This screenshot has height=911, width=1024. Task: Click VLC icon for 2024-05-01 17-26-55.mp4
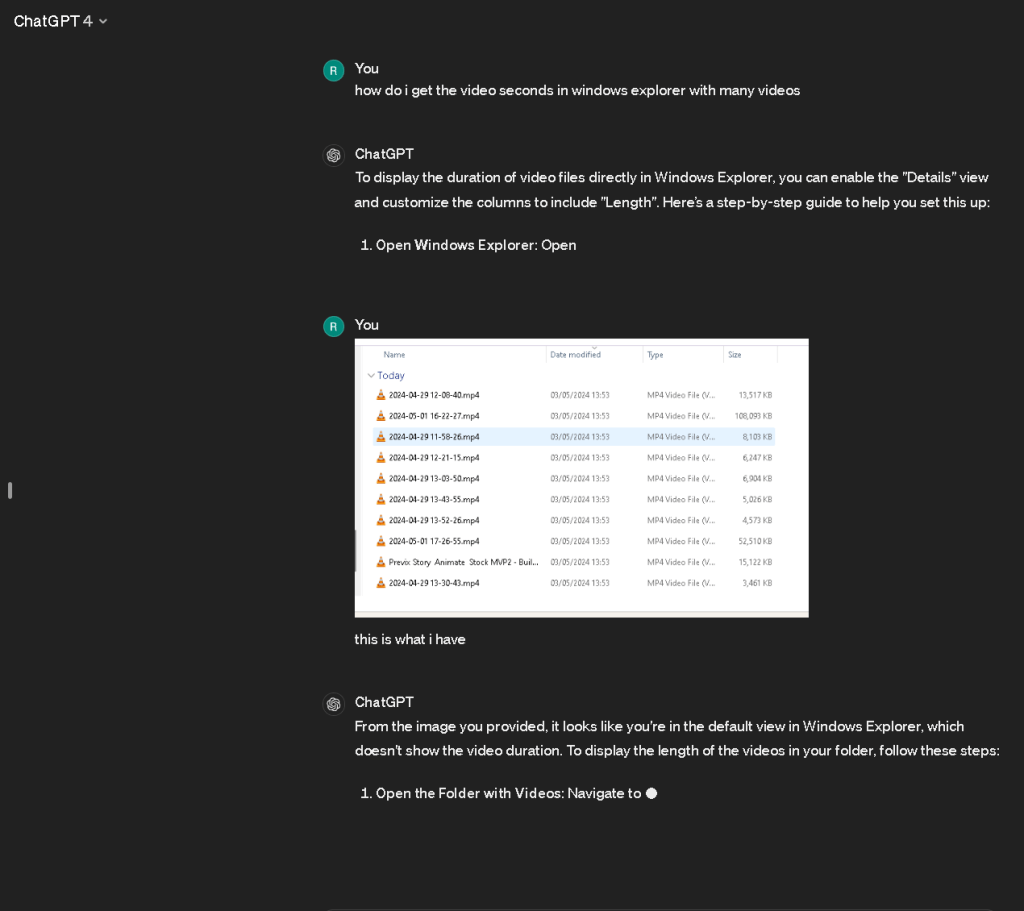pos(381,541)
